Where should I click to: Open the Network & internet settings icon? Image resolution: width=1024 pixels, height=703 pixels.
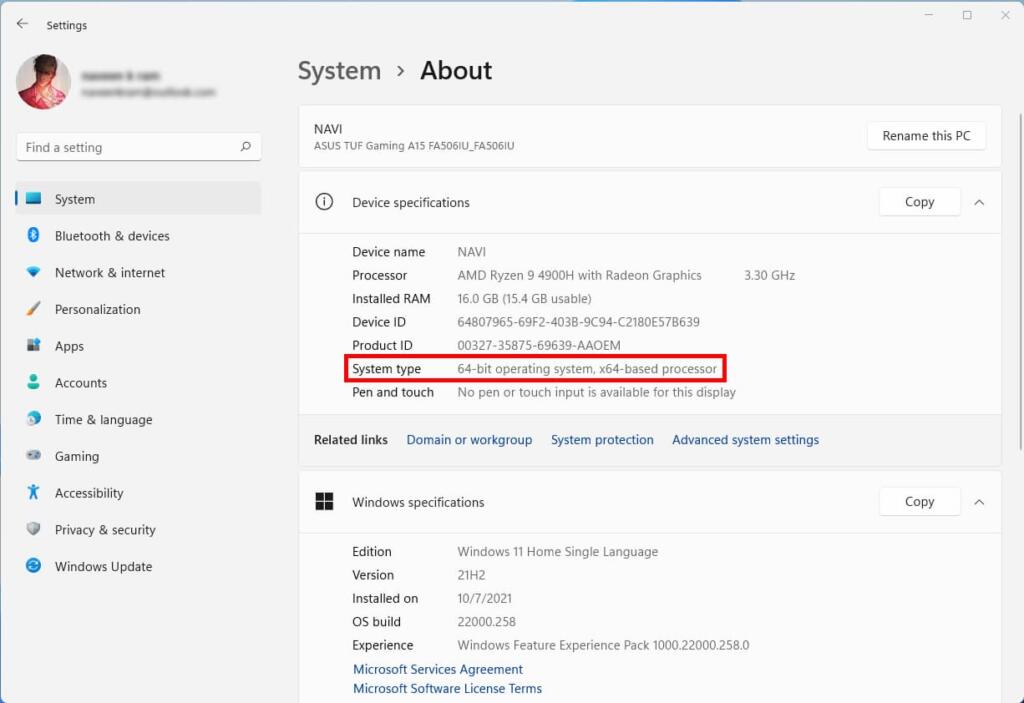[x=33, y=272]
